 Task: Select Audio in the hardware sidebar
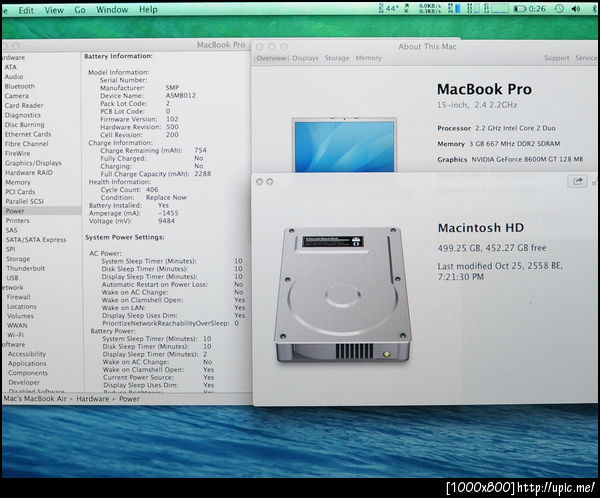[x=14, y=77]
